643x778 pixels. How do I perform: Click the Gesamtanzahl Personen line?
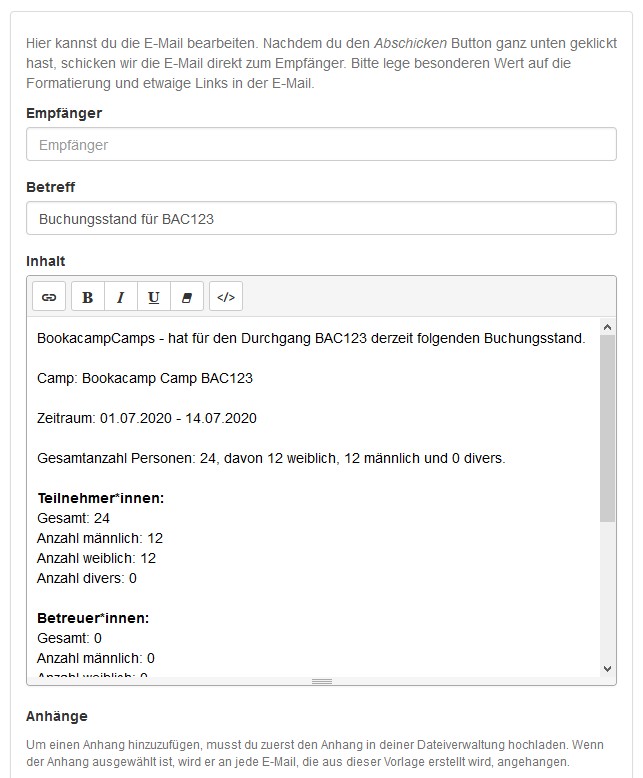click(271, 458)
